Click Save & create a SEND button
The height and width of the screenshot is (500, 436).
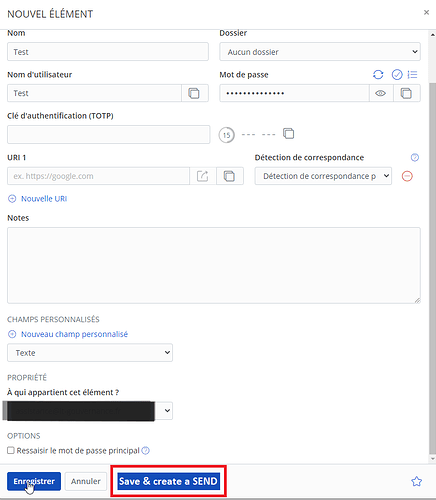(168, 481)
